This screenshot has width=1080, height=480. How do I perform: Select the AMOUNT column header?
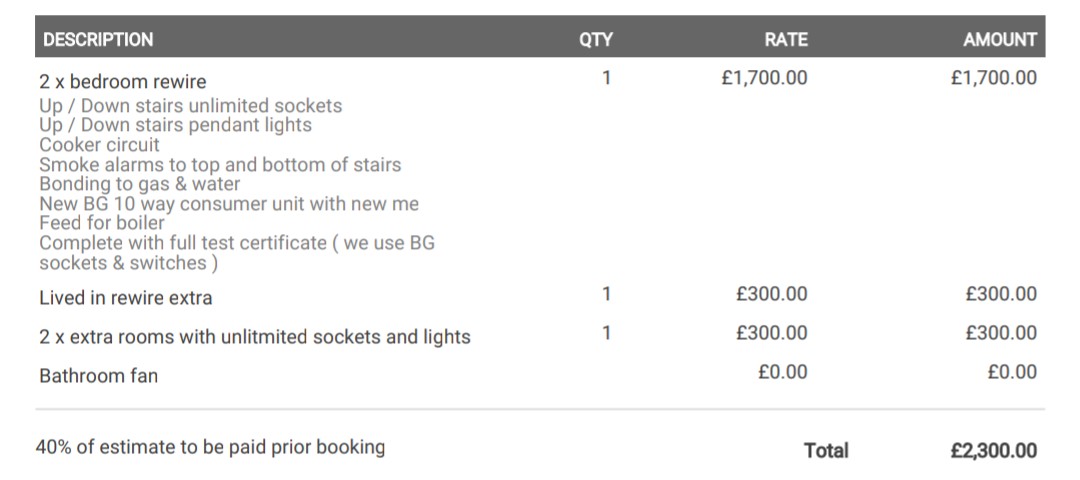(x=999, y=40)
